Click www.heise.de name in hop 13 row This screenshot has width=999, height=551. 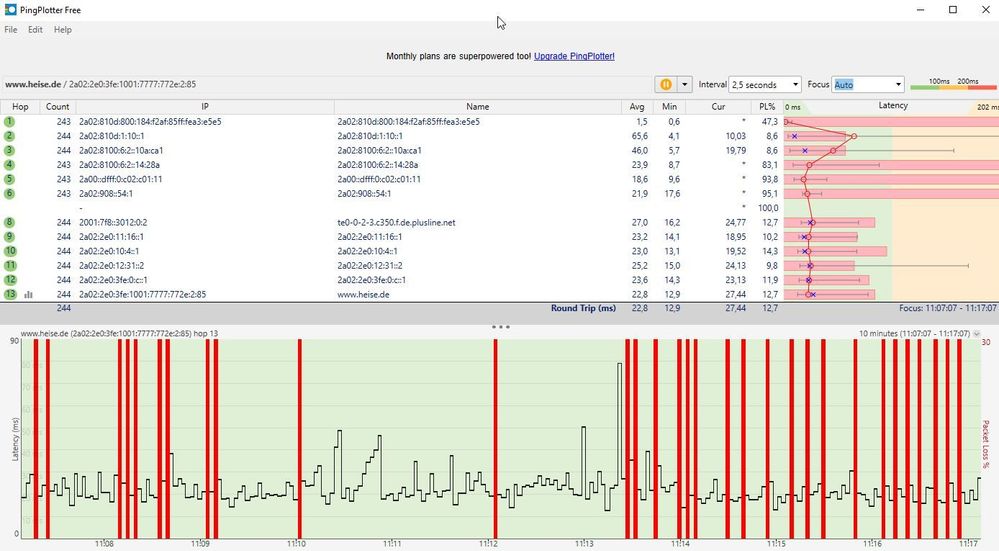(363, 294)
